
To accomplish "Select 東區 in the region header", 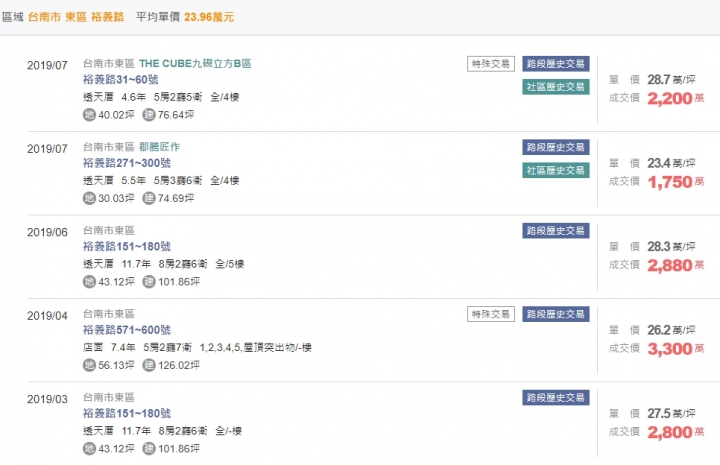I will tap(88, 18).
